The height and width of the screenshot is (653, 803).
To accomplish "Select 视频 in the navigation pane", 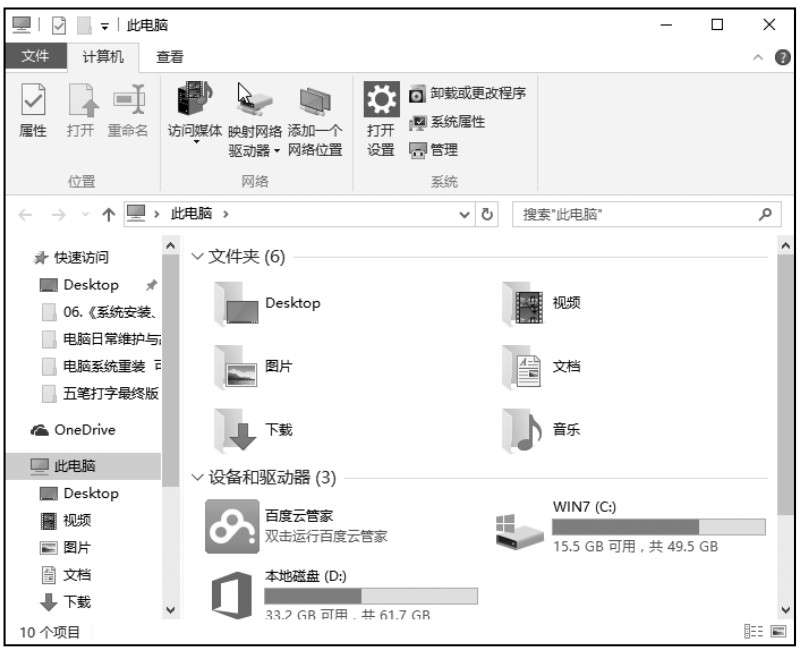I will pos(66,521).
